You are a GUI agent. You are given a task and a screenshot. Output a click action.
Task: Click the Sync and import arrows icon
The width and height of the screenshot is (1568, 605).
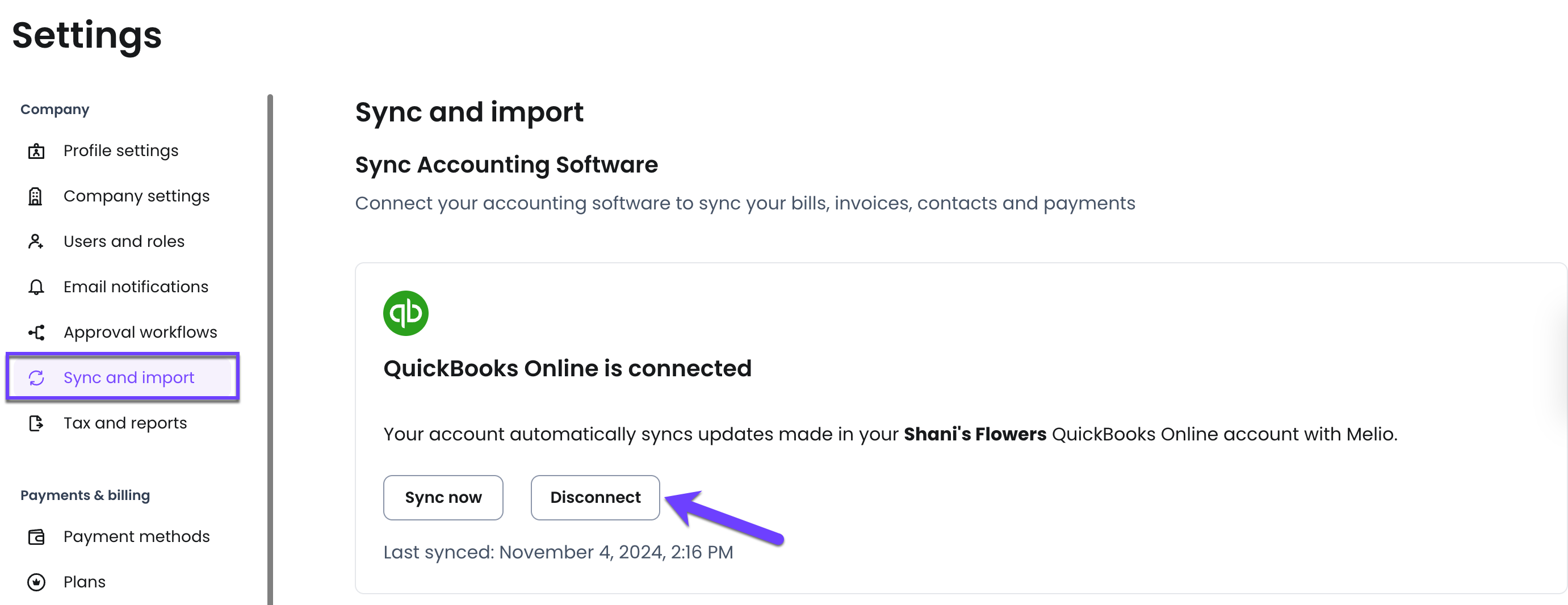point(36,378)
